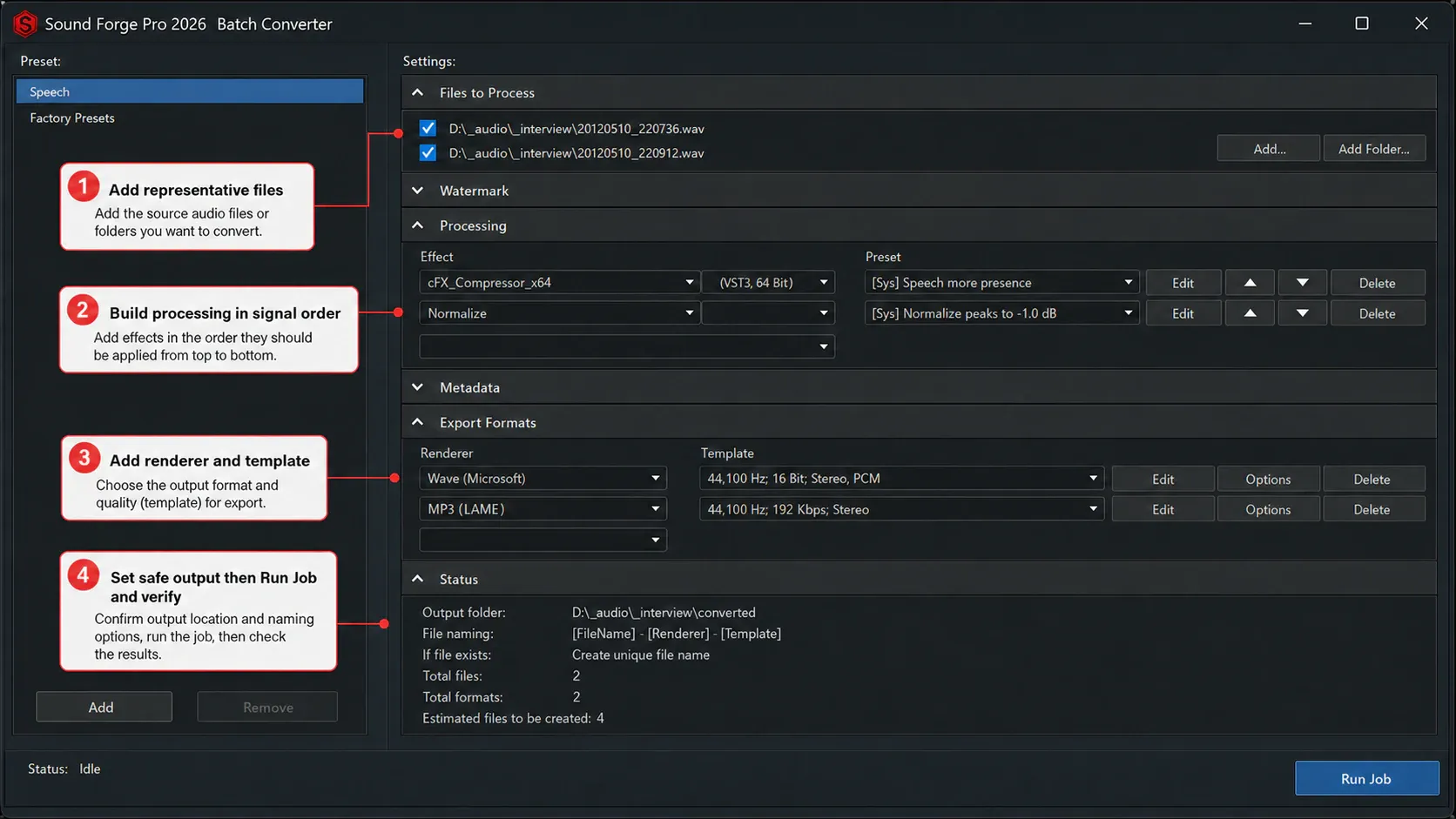Move the cFX_Compressor_x64 effect down
1456x819 pixels.
pyautogui.click(x=1302, y=283)
